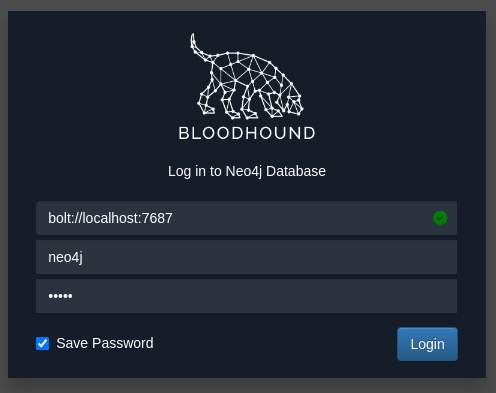496x393 pixels.
Task: Click the hound's head in the logo
Action: (x=293, y=104)
